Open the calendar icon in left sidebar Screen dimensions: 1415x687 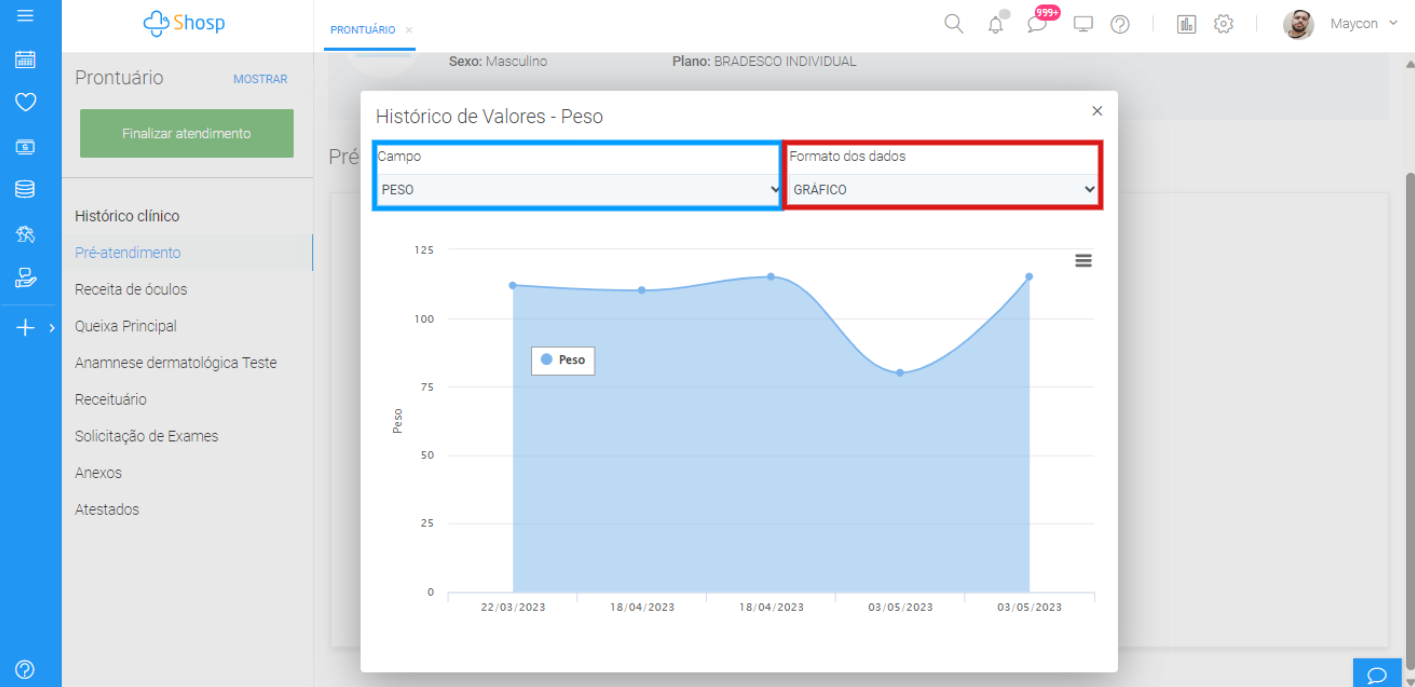[x=26, y=60]
